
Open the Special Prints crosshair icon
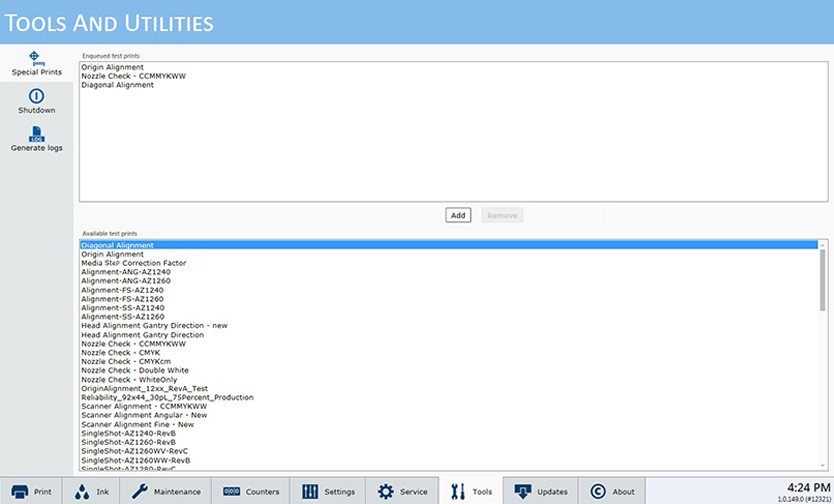[x=36, y=58]
